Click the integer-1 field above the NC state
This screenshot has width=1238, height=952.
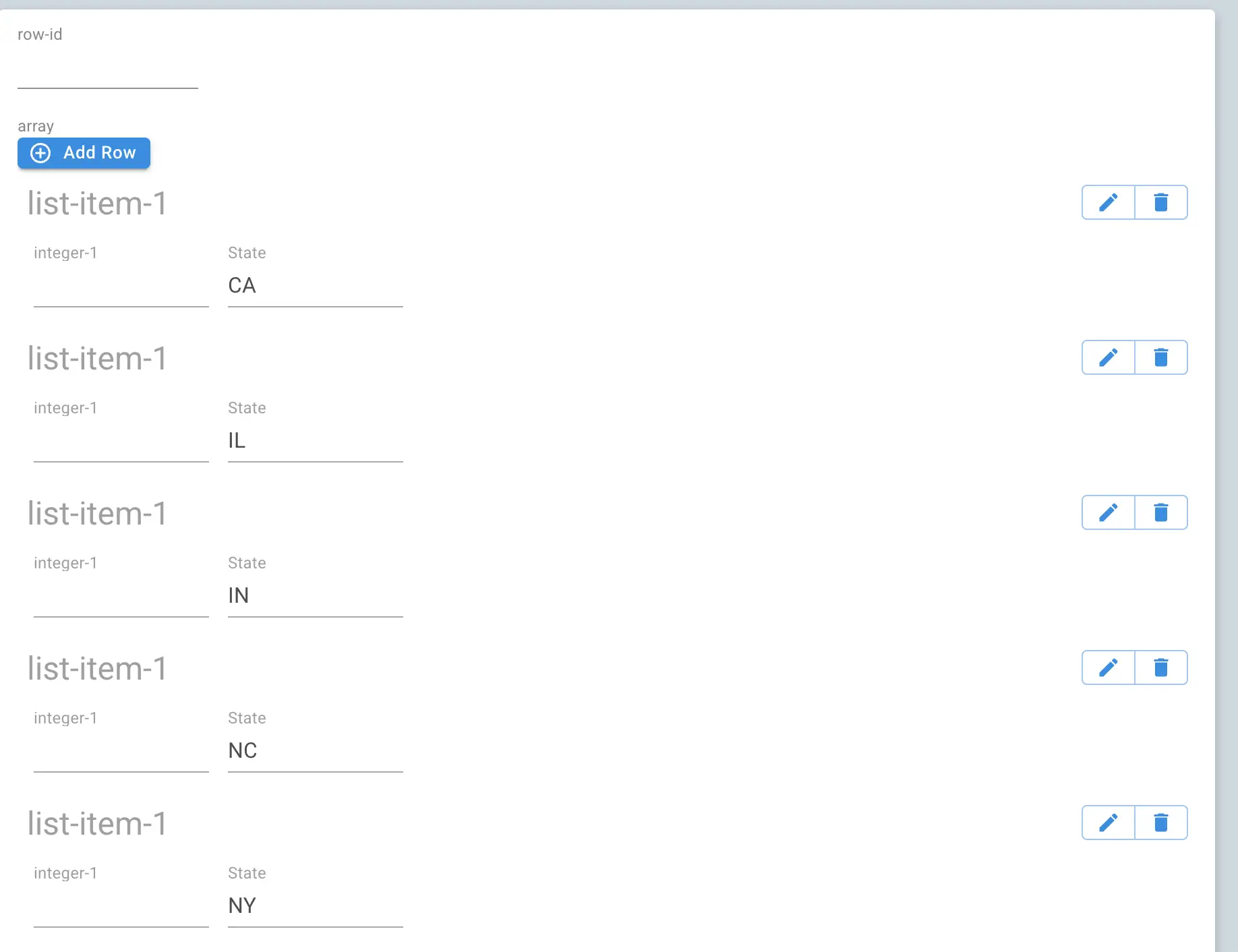click(x=121, y=755)
